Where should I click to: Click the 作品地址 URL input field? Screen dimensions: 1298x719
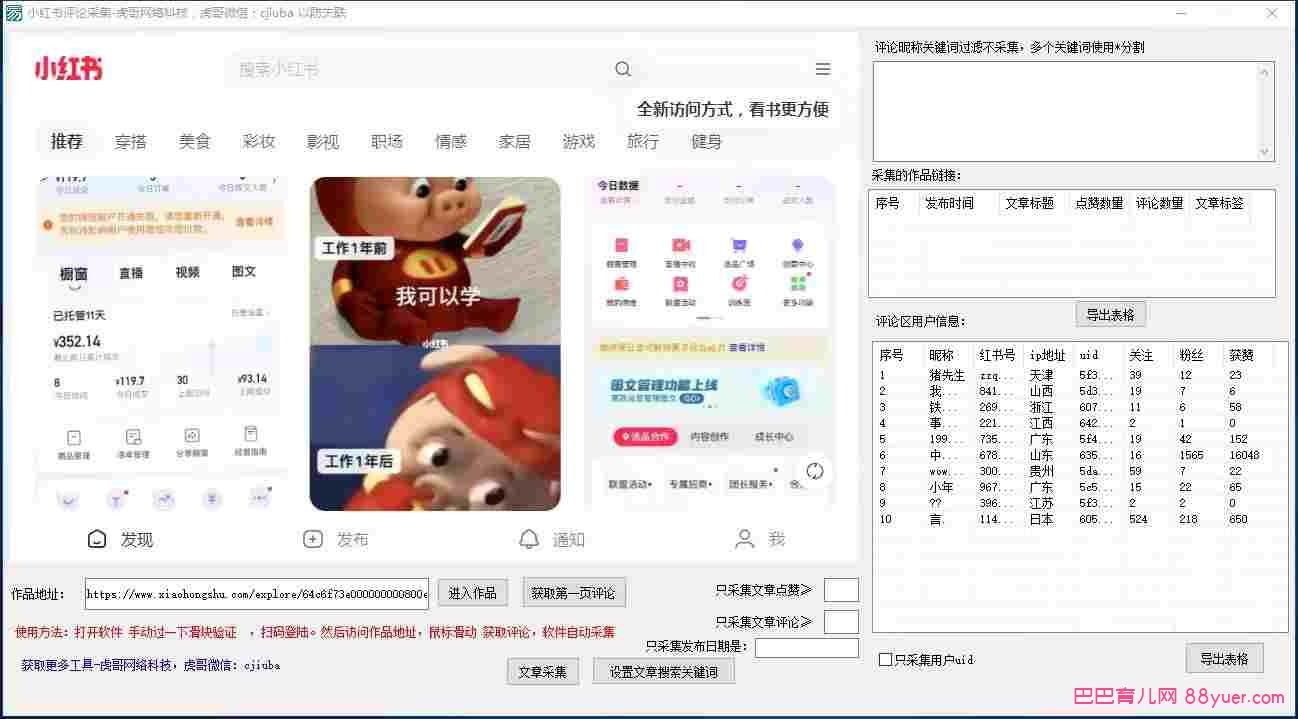coord(257,594)
